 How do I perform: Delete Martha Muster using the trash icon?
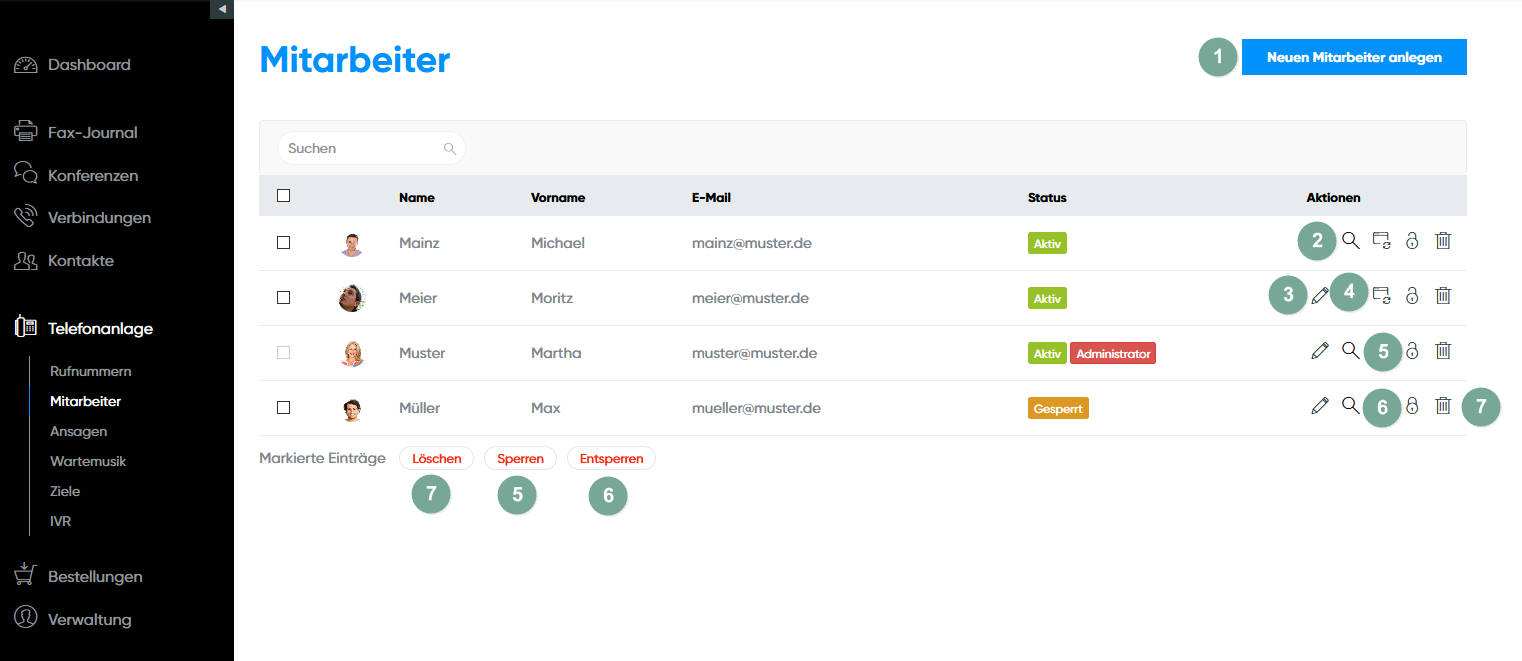pyautogui.click(x=1443, y=350)
